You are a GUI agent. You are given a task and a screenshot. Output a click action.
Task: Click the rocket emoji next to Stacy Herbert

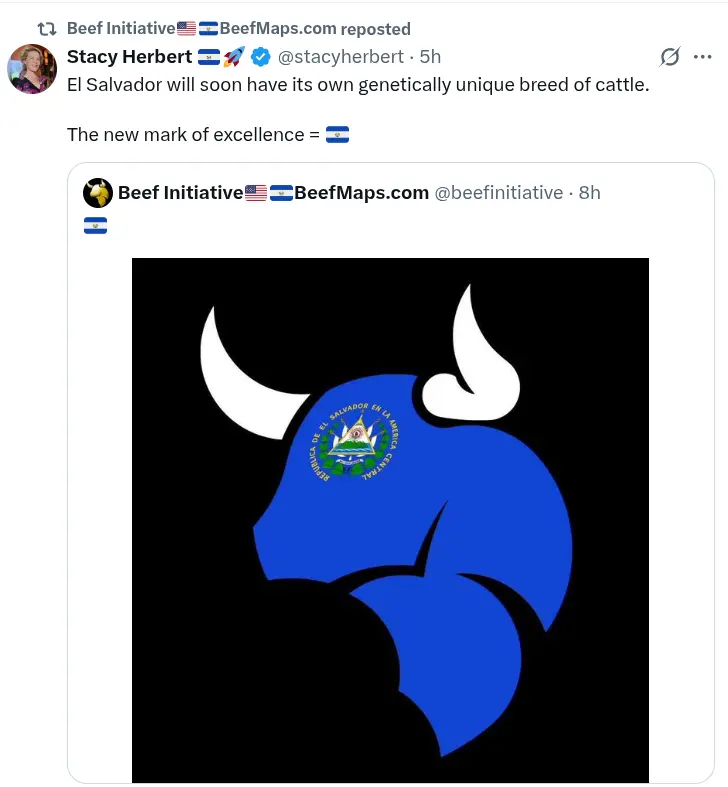click(x=234, y=57)
